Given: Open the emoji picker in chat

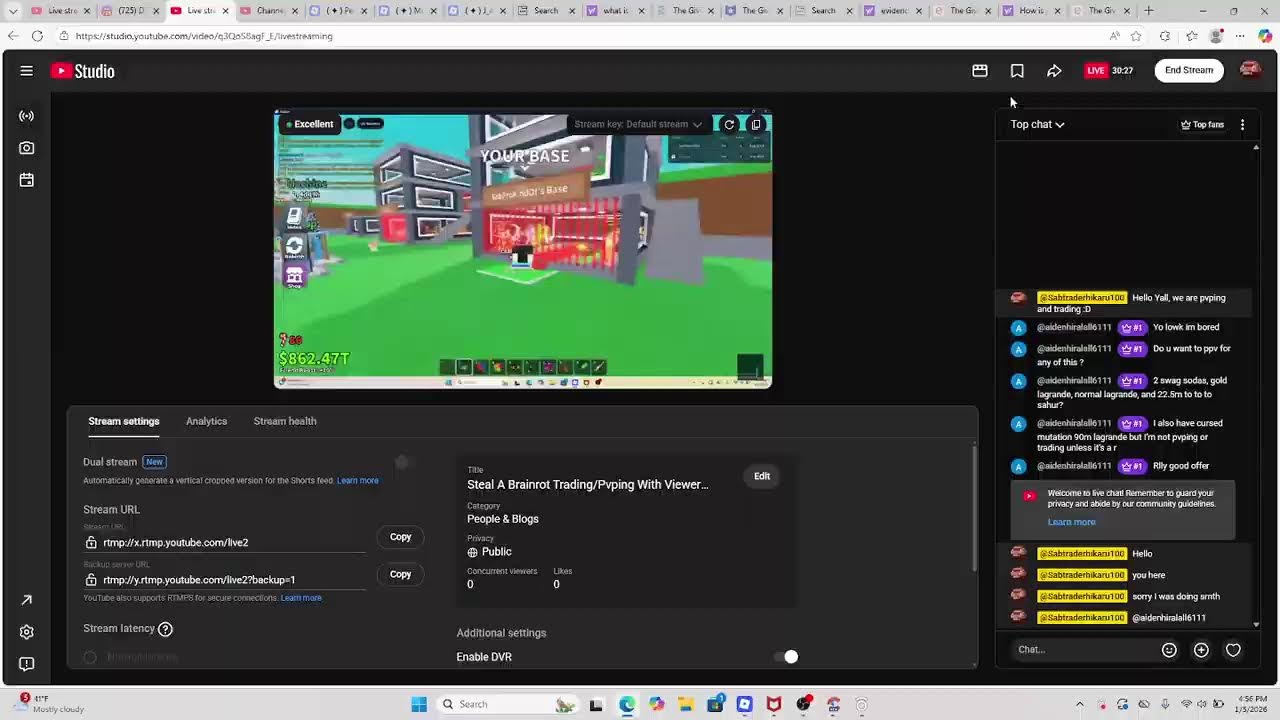Looking at the screenshot, I should coord(1169,650).
